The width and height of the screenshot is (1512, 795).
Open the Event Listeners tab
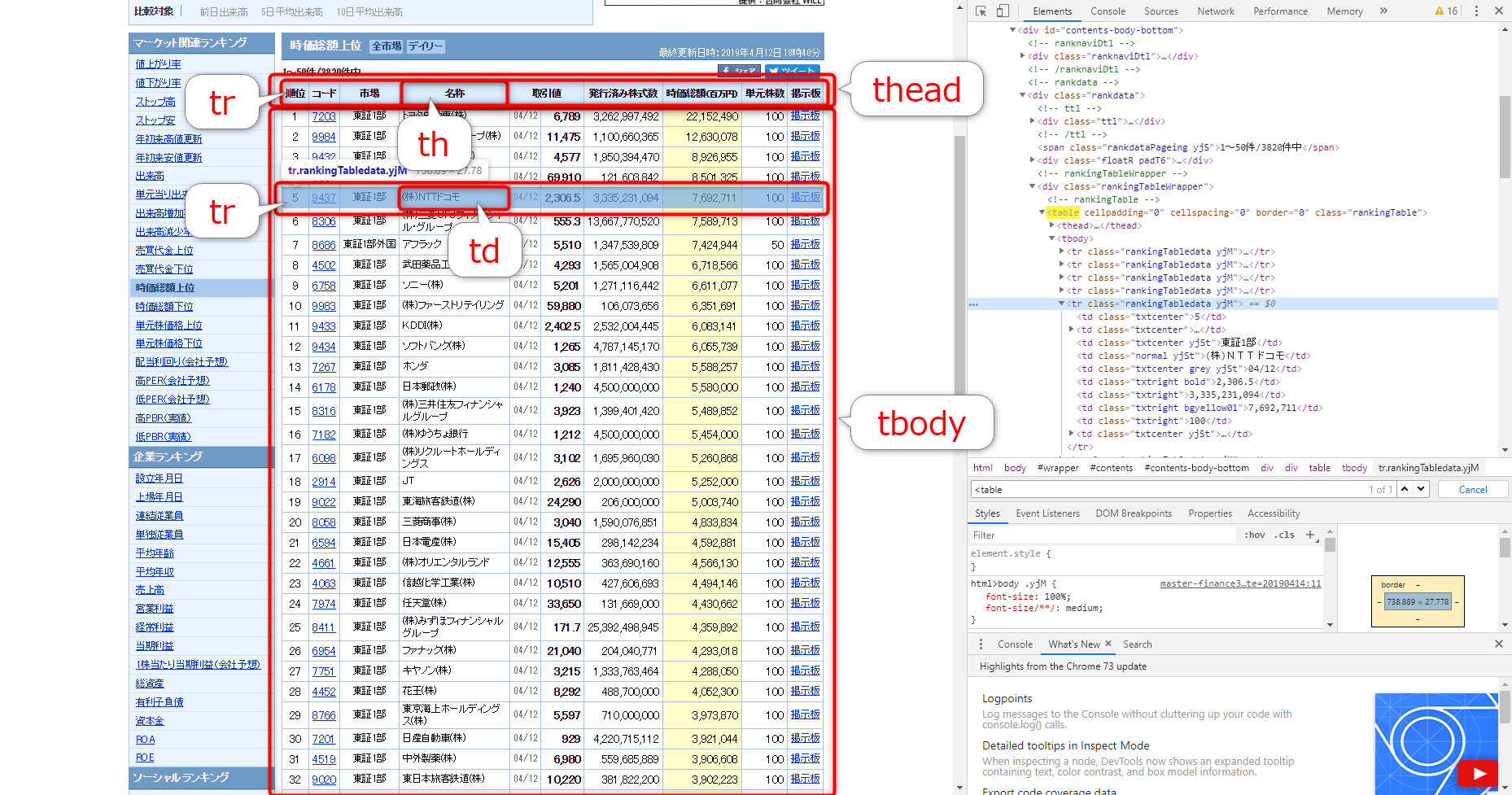coord(1048,513)
